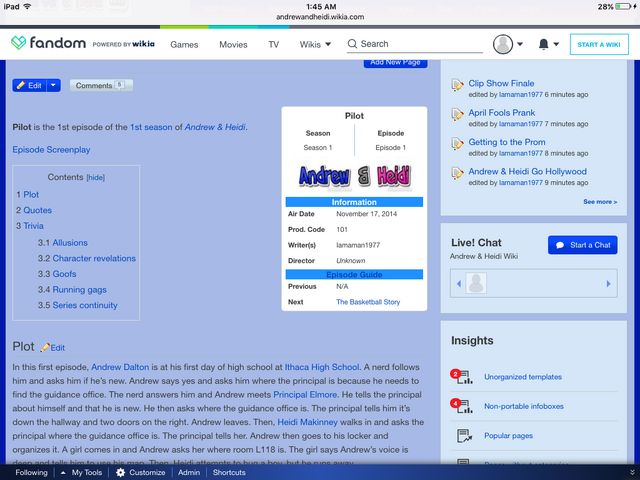Open Andrew & Heidi Go Hollywood link
The image size is (640, 480).
pos(527,171)
